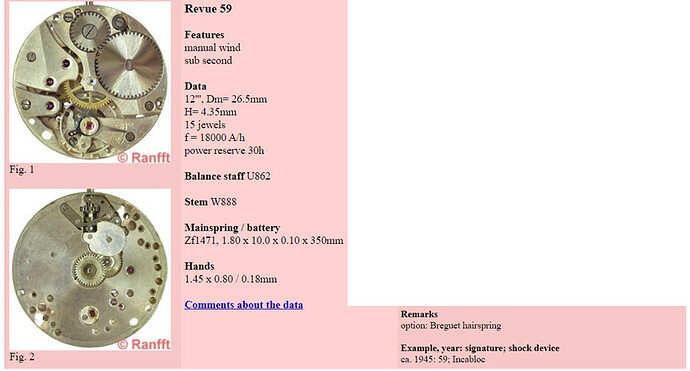Click the Ranfft watermark in Fig. 2
The image size is (690, 371).
[x=144, y=344]
